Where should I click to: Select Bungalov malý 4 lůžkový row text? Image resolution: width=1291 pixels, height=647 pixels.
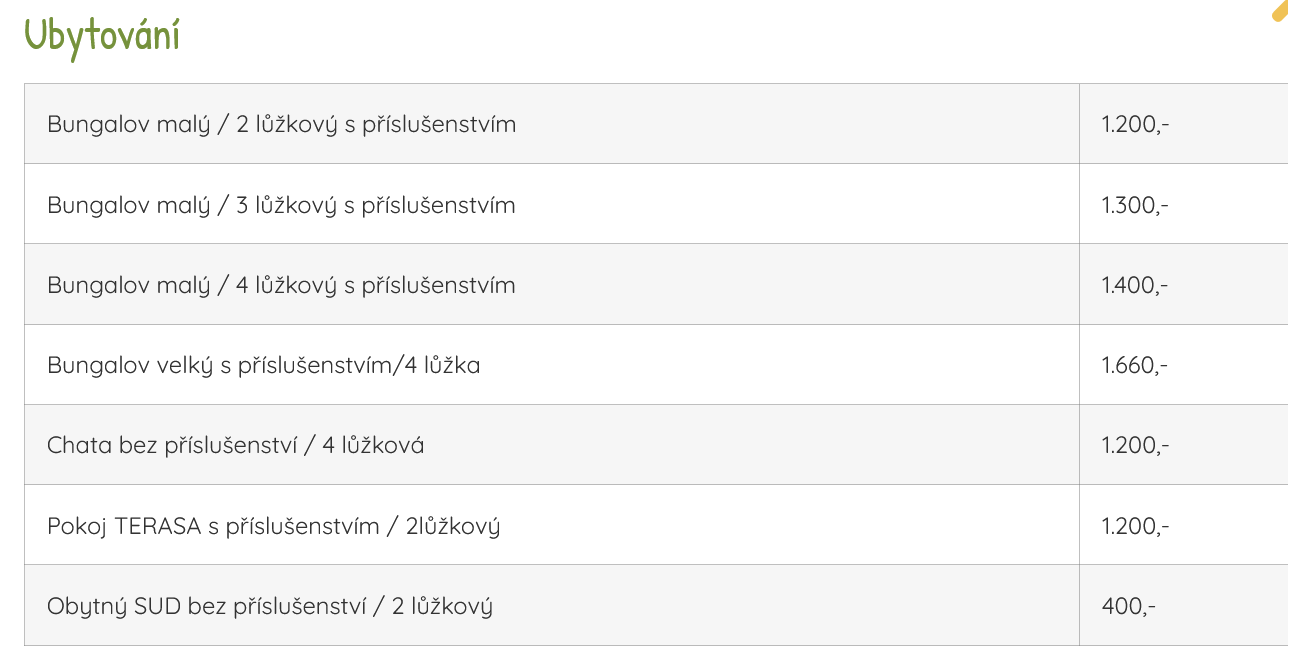(x=282, y=285)
